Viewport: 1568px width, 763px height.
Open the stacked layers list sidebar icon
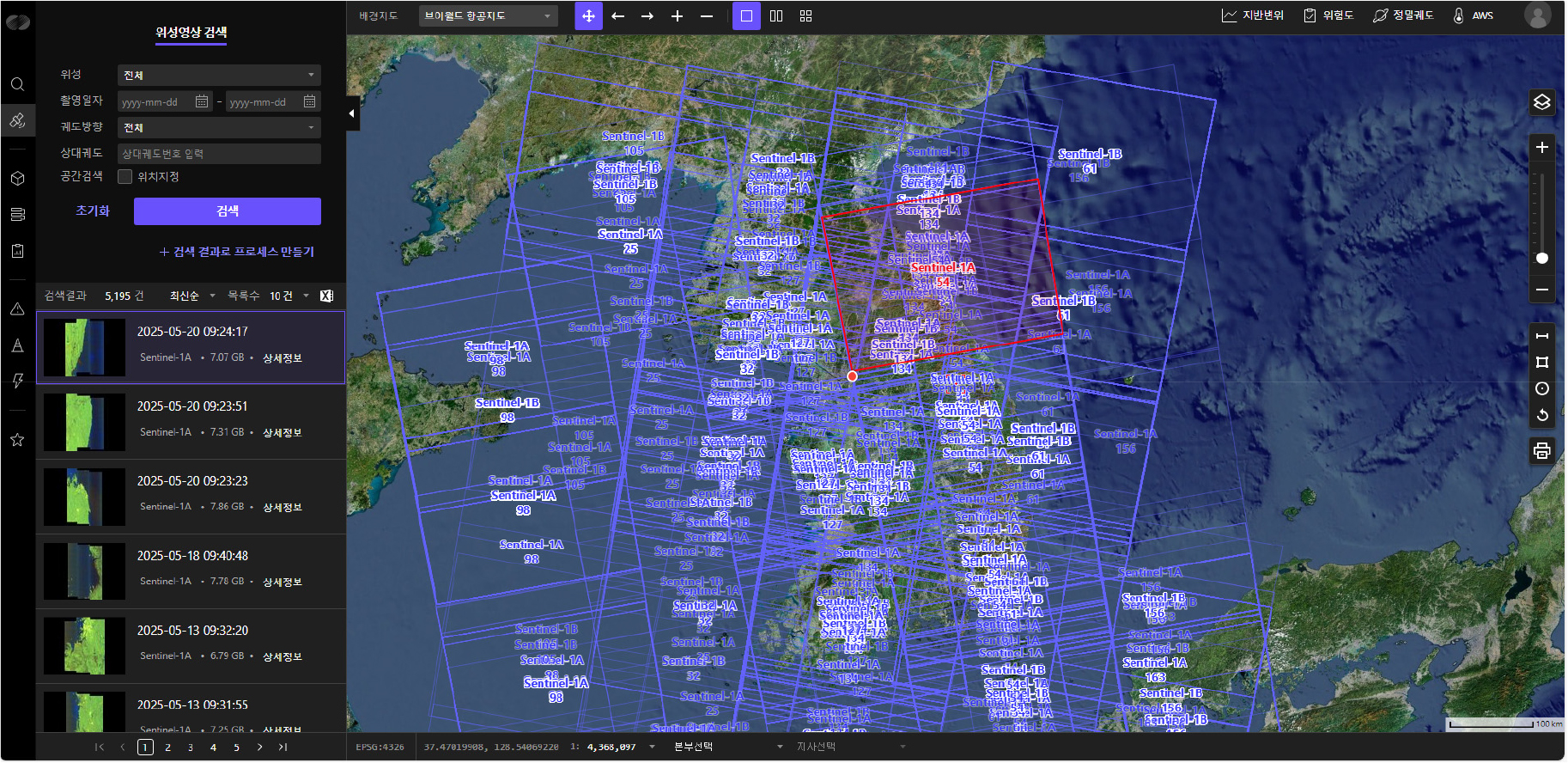(x=17, y=214)
